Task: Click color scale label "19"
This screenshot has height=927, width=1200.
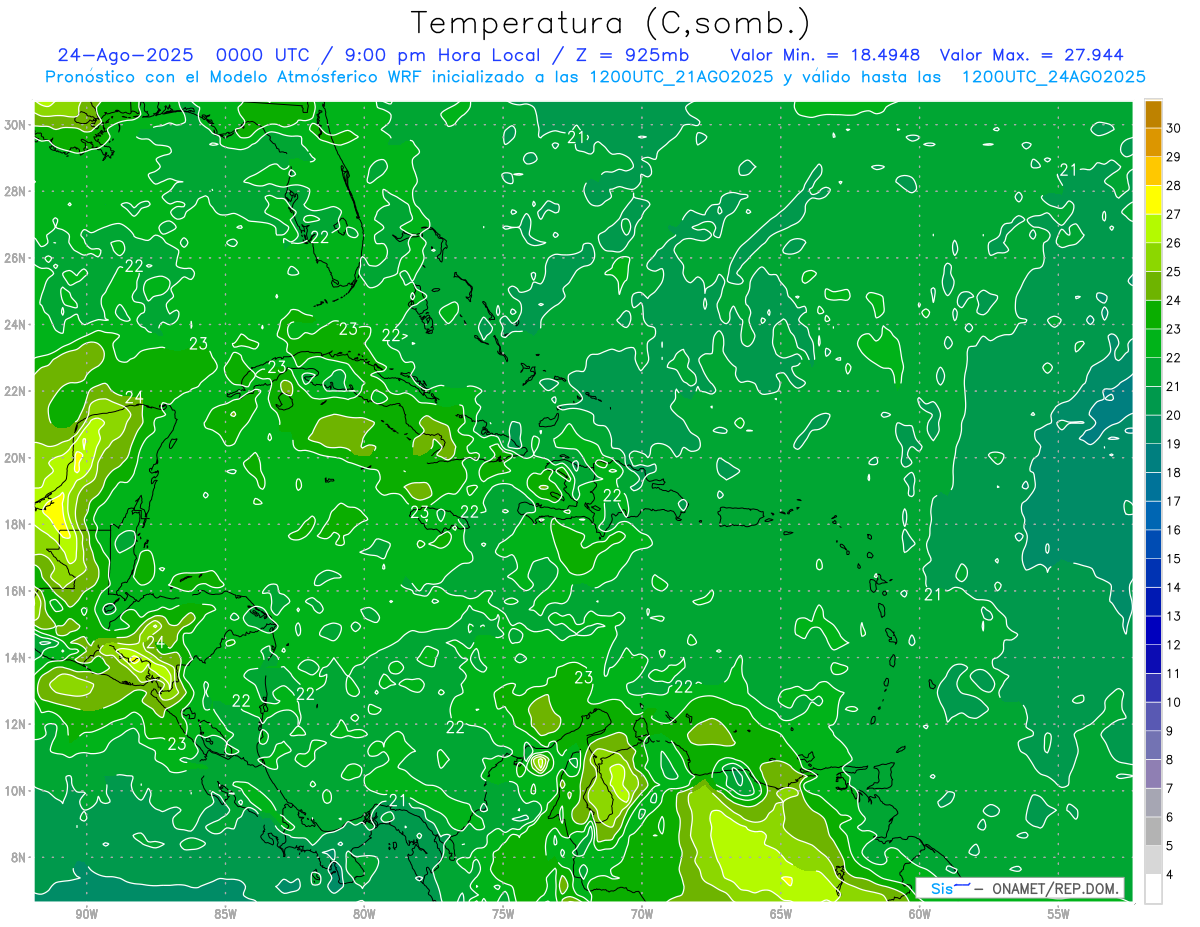Action: click(x=1174, y=444)
